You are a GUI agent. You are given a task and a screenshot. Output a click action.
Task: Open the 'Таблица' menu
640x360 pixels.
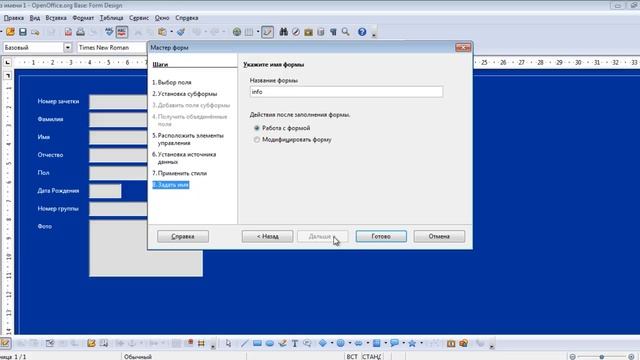pyautogui.click(x=111, y=18)
